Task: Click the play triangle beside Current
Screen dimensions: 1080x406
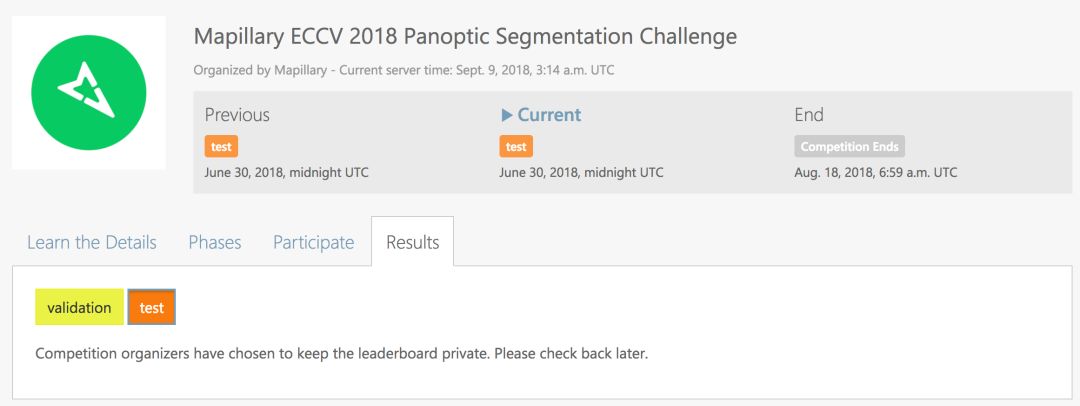Action: (x=506, y=115)
